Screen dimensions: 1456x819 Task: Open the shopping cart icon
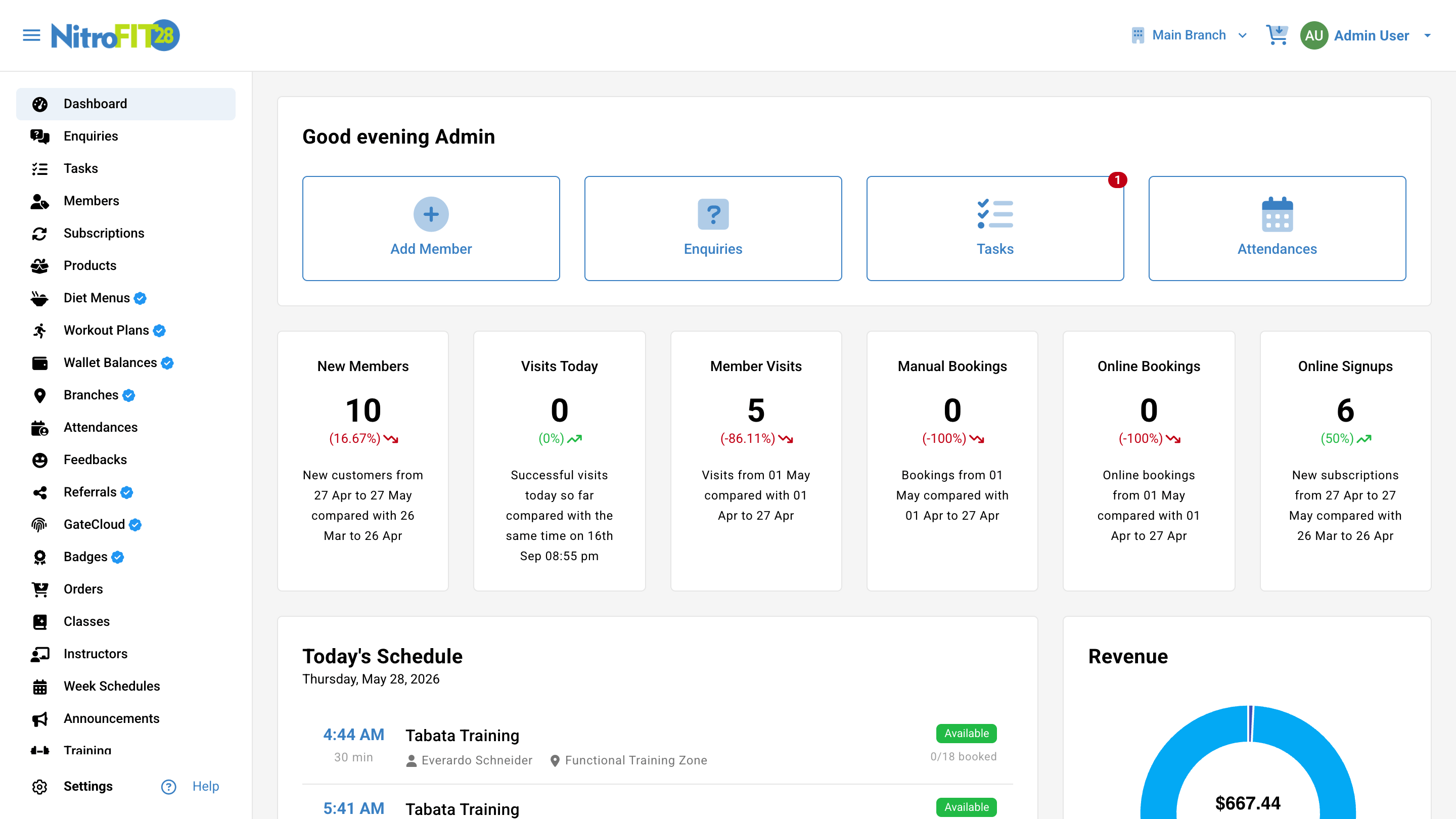(x=1277, y=35)
